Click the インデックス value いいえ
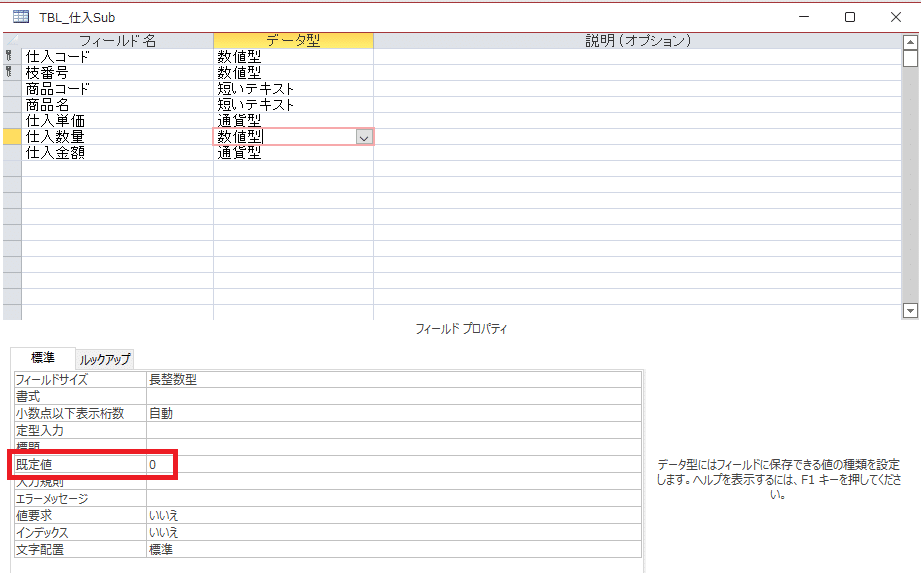The height and width of the screenshot is (573, 921). click(x=394, y=532)
